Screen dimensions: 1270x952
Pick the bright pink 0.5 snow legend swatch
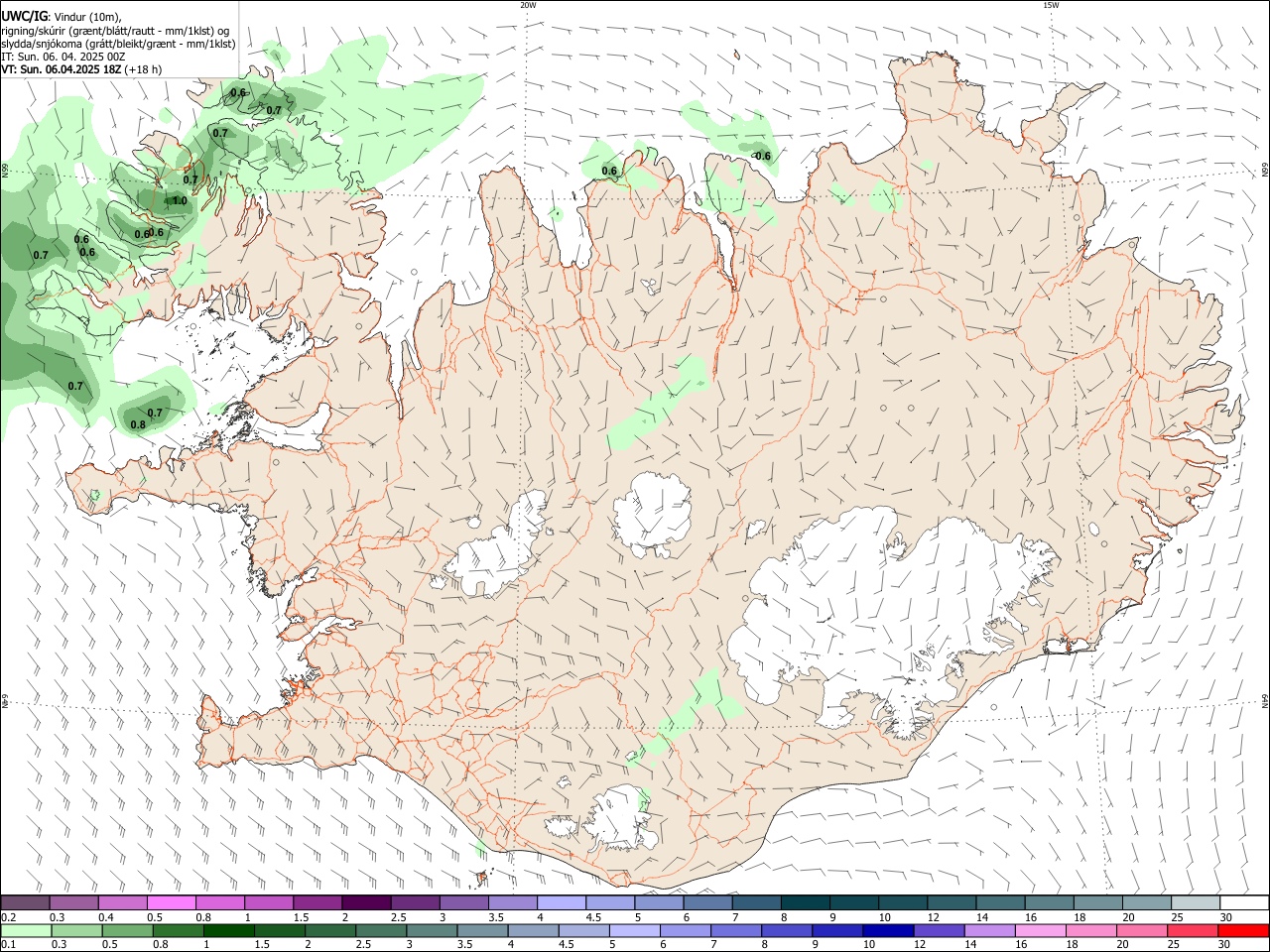pyautogui.click(x=172, y=903)
